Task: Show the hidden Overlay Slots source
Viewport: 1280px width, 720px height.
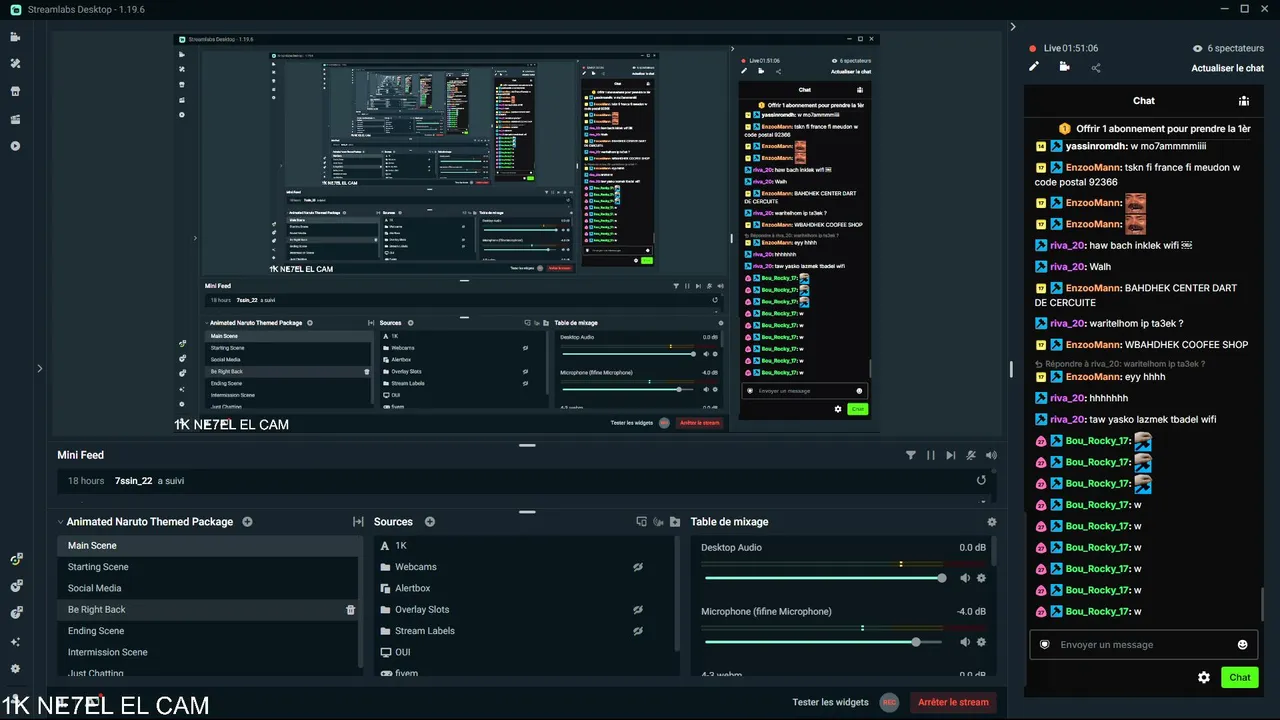Action: tap(638, 610)
